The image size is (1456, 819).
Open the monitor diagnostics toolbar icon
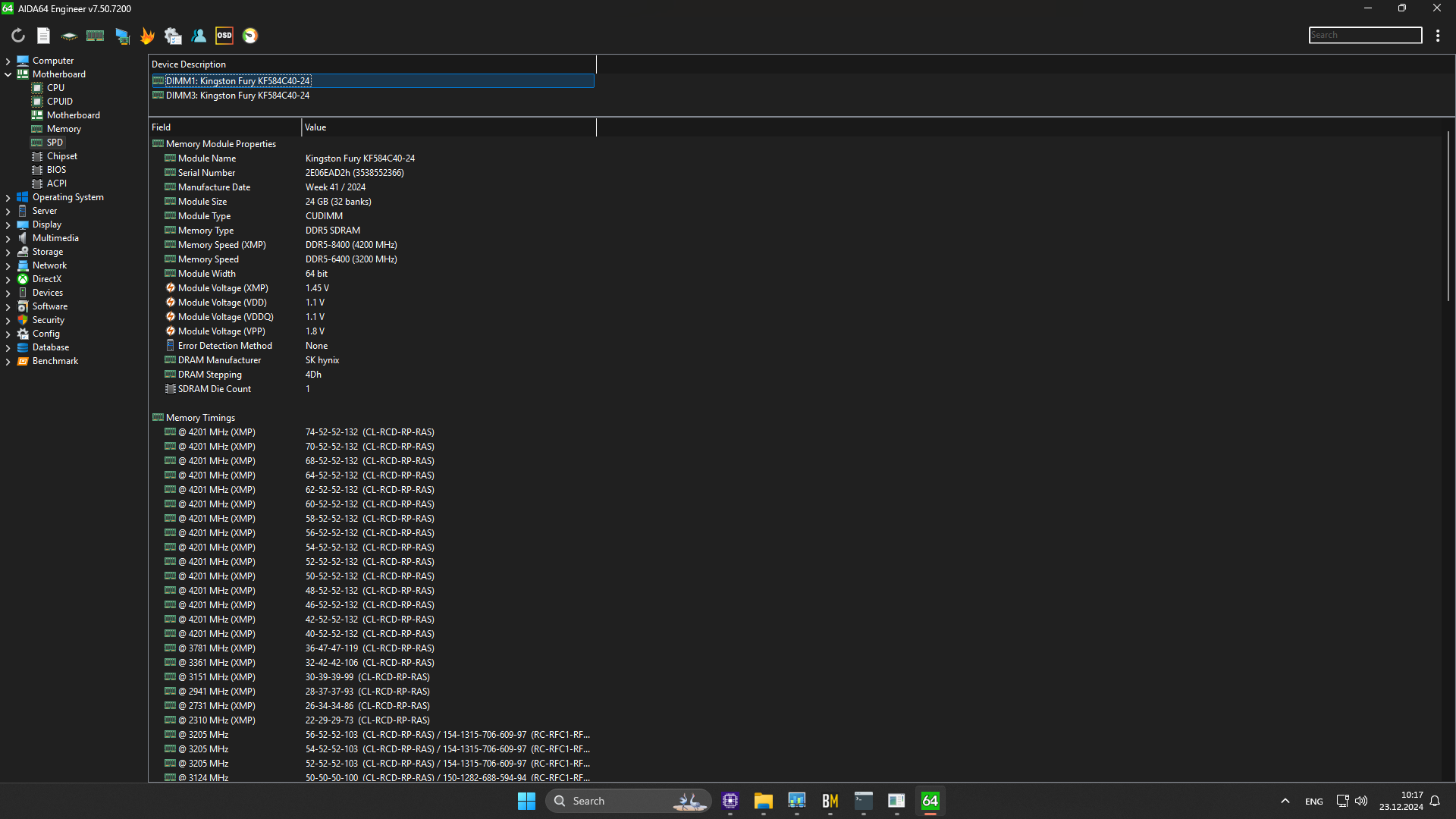[121, 36]
